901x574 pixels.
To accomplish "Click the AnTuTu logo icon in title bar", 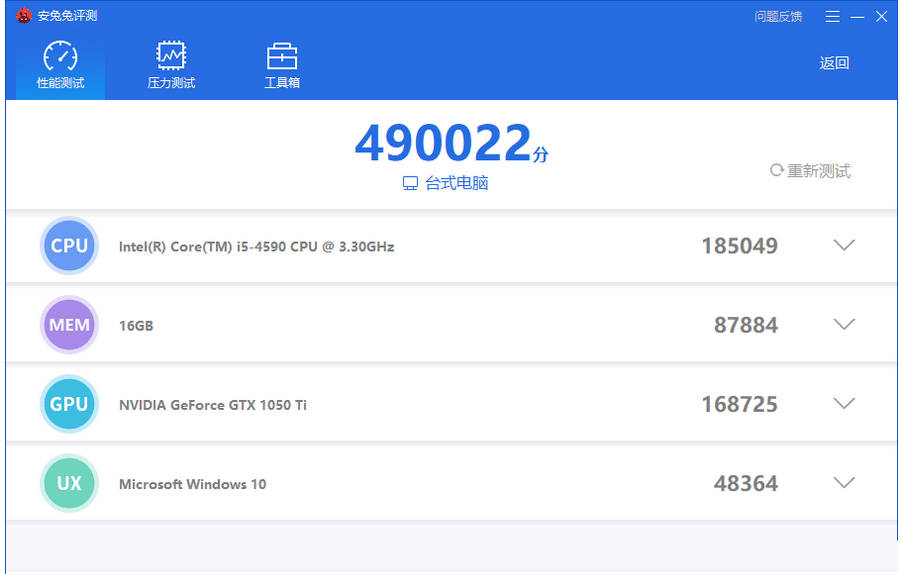I will tap(24, 16).
